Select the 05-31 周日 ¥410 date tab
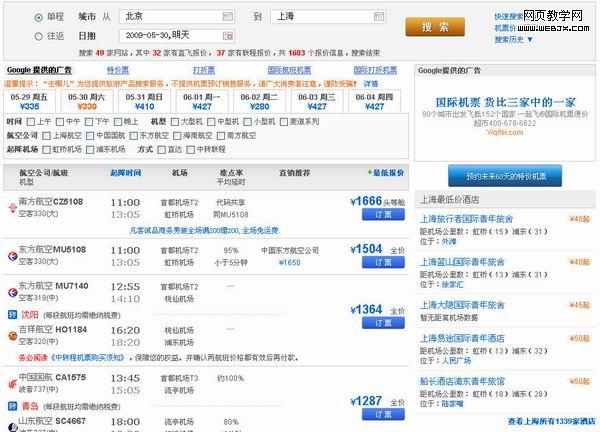Image resolution: width=600 pixels, height=432 pixels. (144, 101)
